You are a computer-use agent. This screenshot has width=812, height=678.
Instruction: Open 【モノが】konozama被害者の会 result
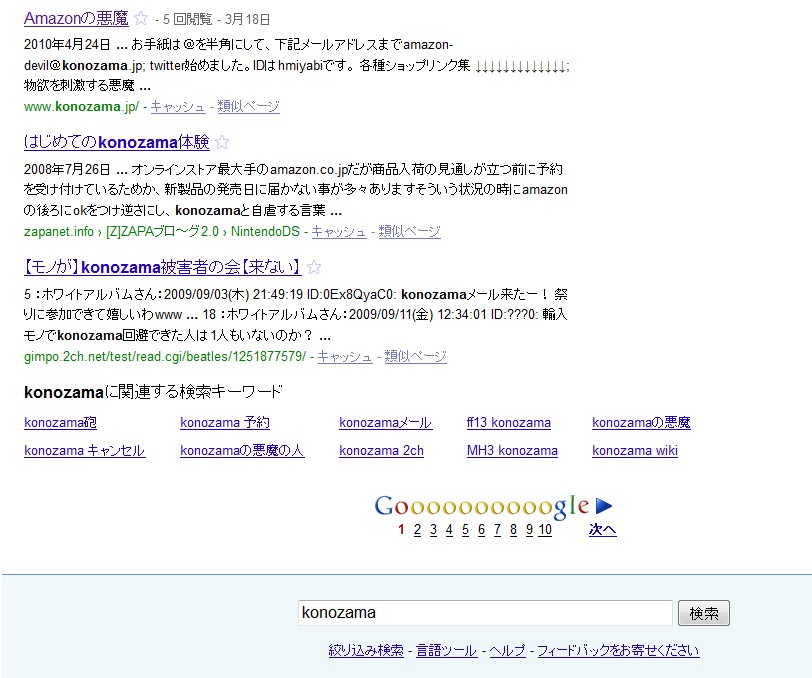point(162,267)
